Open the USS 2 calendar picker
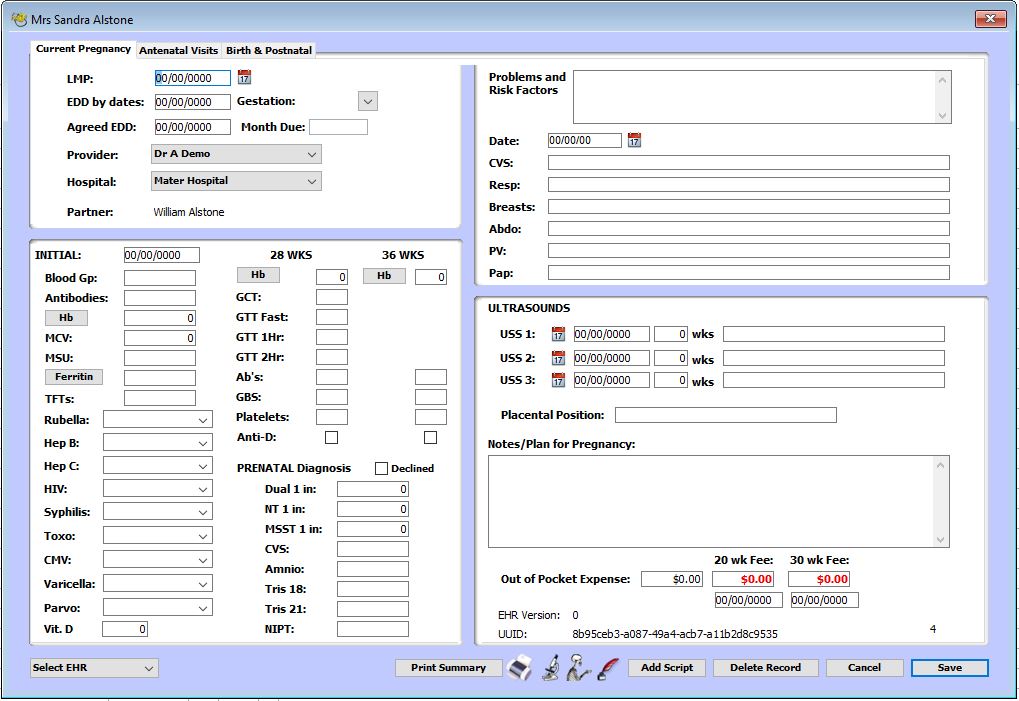 point(559,357)
